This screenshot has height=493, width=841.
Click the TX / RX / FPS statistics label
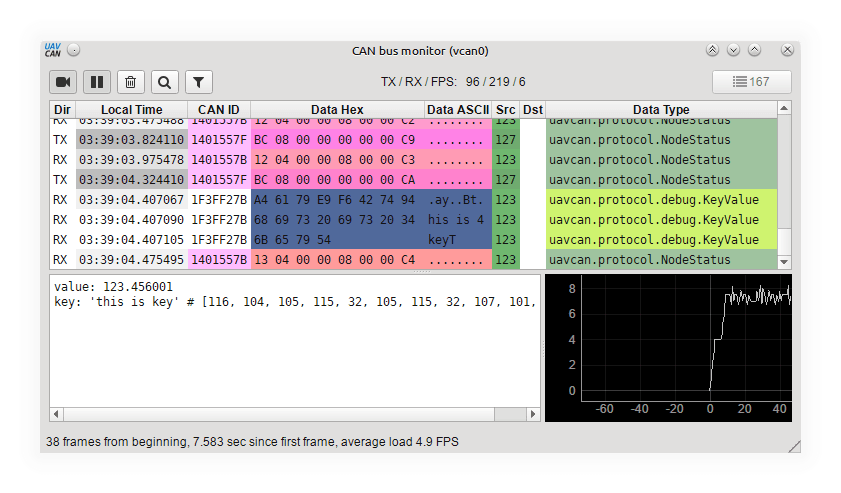(453, 82)
